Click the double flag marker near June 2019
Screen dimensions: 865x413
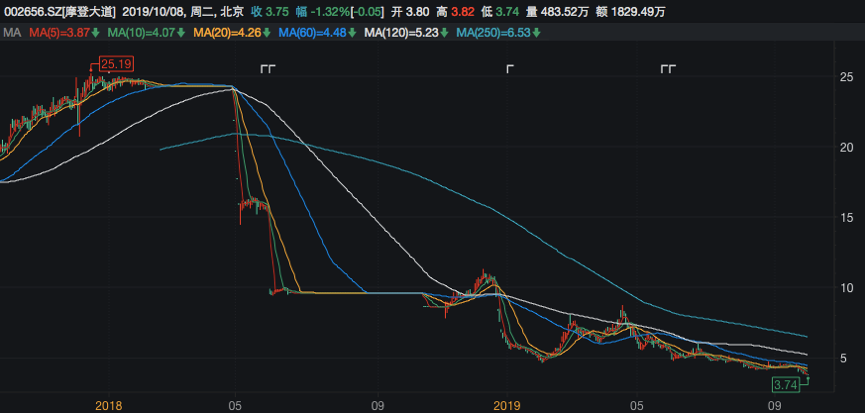(668, 69)
